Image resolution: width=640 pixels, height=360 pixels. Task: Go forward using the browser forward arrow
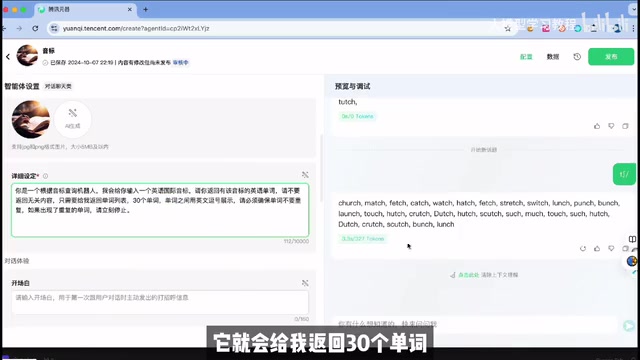point(19,29)
